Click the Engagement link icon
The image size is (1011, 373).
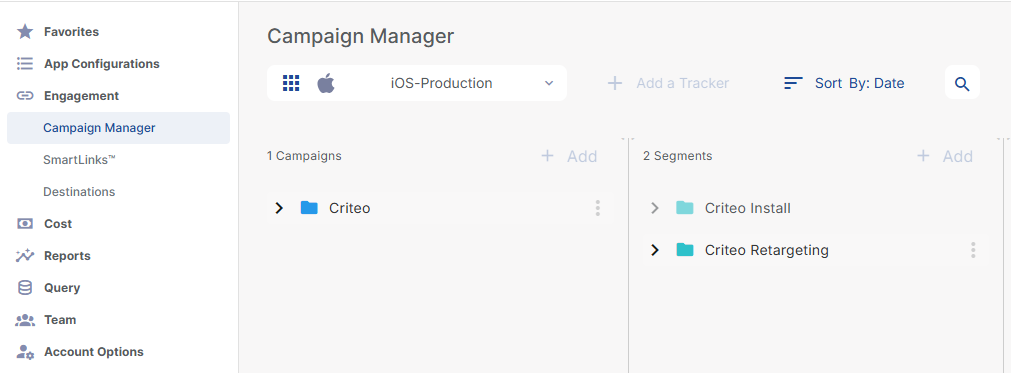pos(25,96)
